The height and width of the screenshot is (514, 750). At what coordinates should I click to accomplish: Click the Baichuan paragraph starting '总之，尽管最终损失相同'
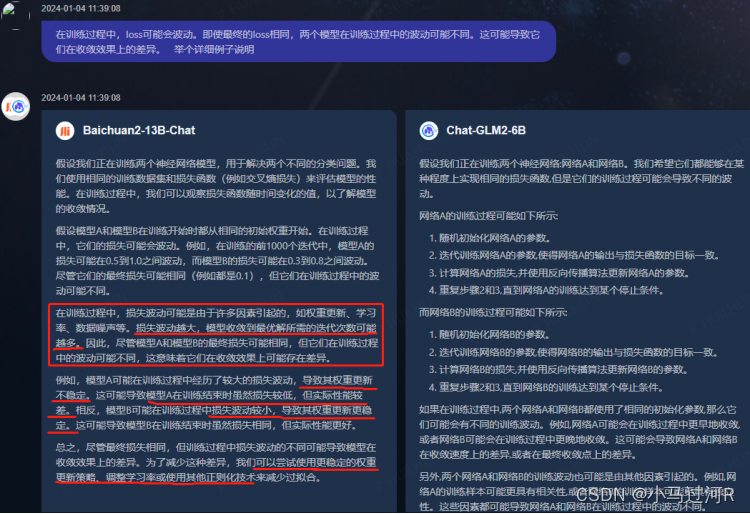coord(216,462)
